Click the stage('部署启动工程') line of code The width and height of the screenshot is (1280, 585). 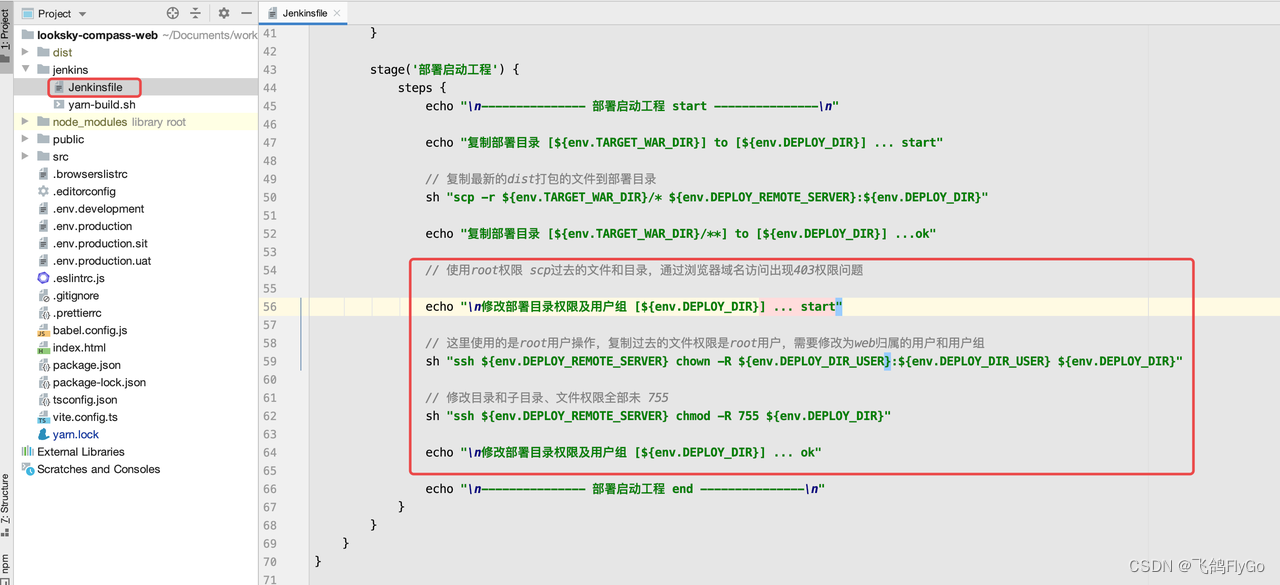tap(445, 70)
